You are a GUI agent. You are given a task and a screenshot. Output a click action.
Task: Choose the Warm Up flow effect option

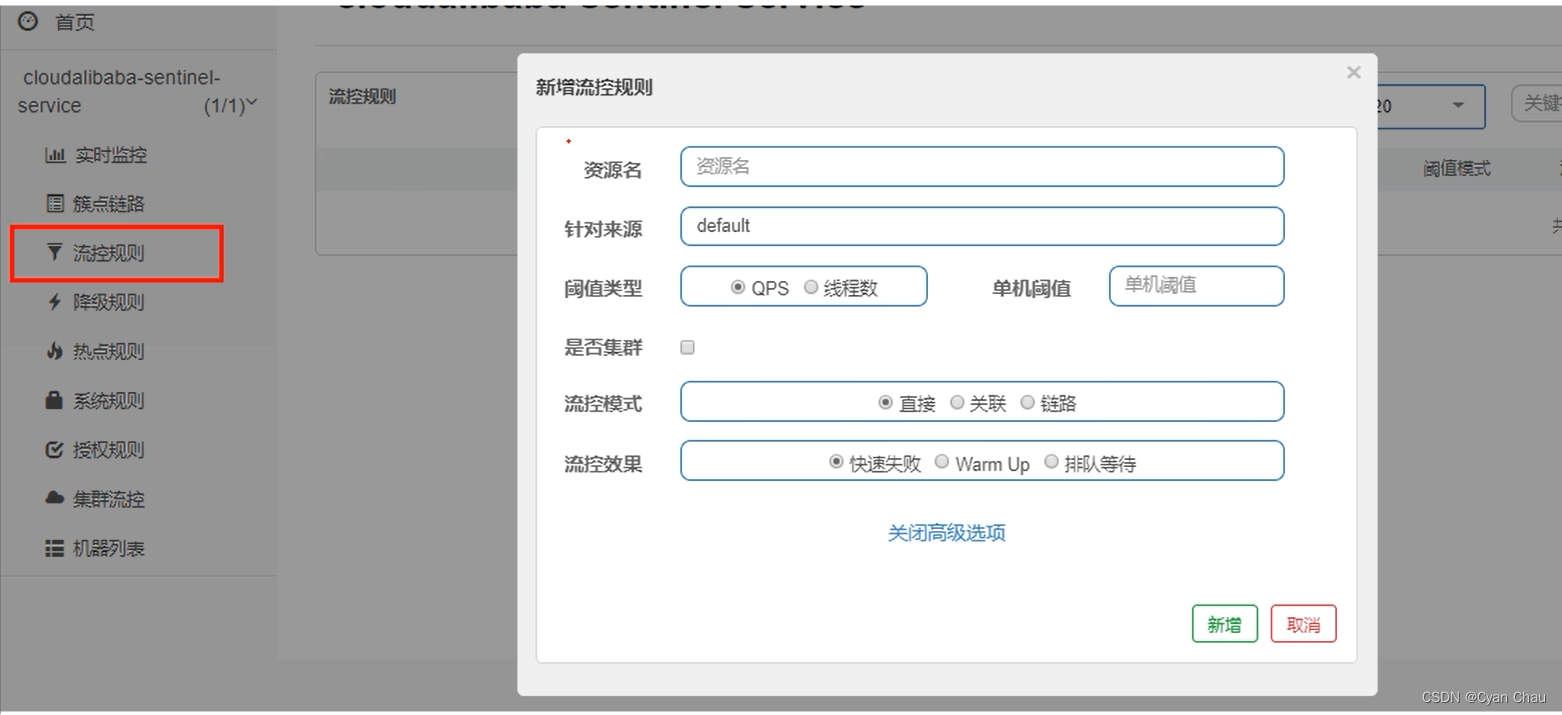tap(941, 462)
